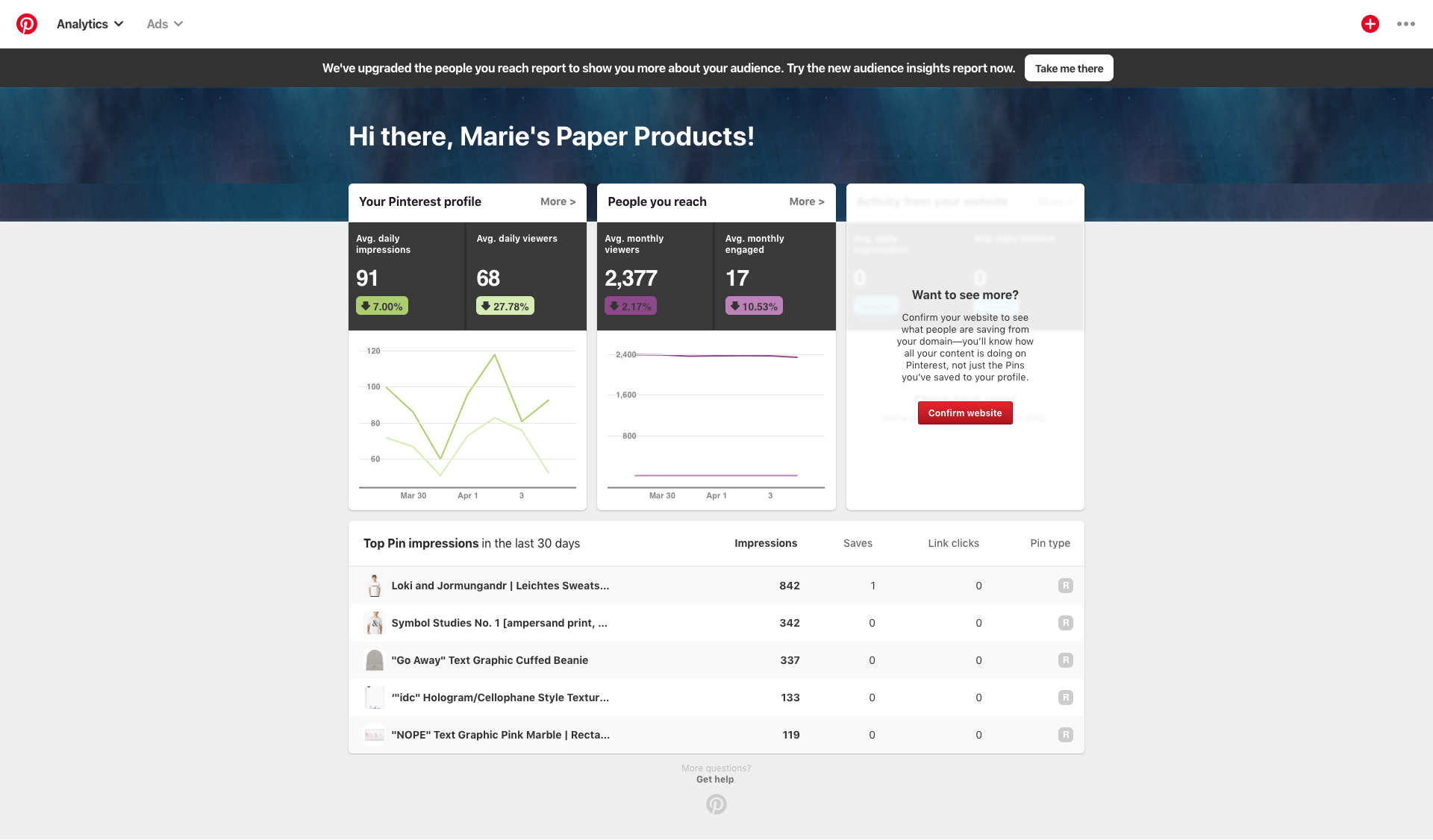Expand the Ads dropdown menu
Screen dimensions: 1433x840
click(x=164, y=24)
